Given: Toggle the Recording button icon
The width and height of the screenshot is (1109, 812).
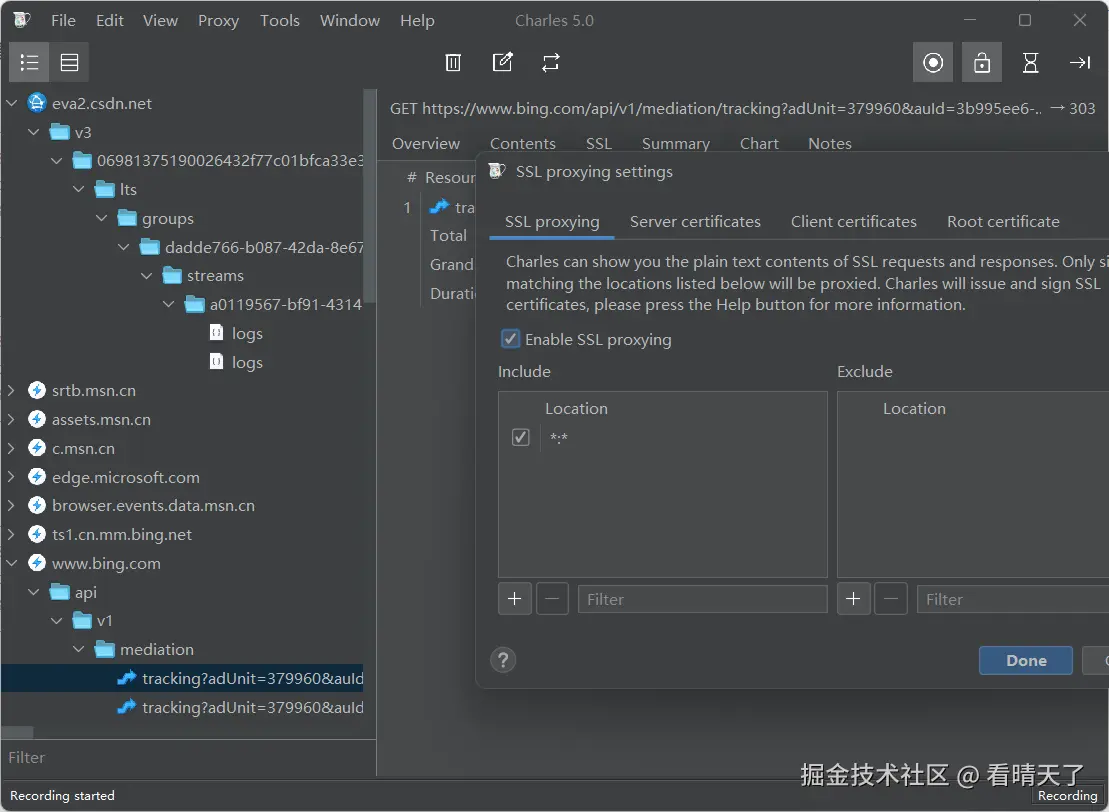Looking at the screenshot, I should pyautogui.click(x=933, y=62).
